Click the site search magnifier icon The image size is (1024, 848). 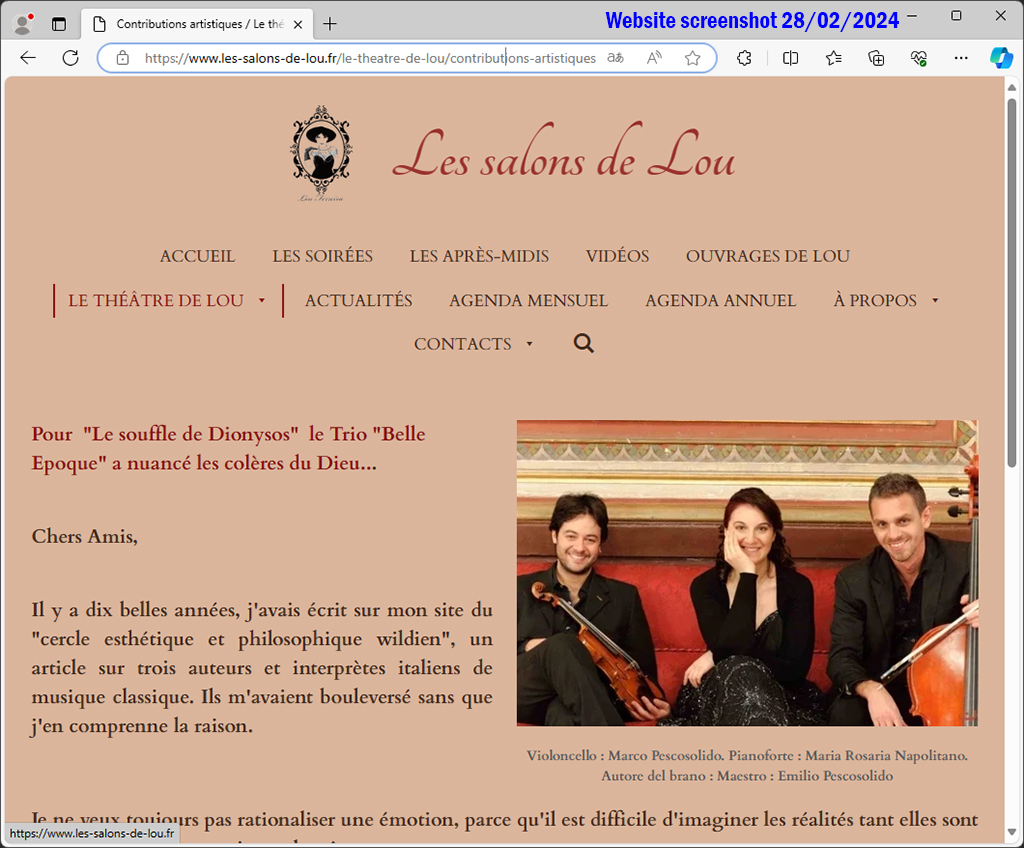coord(583,343)
